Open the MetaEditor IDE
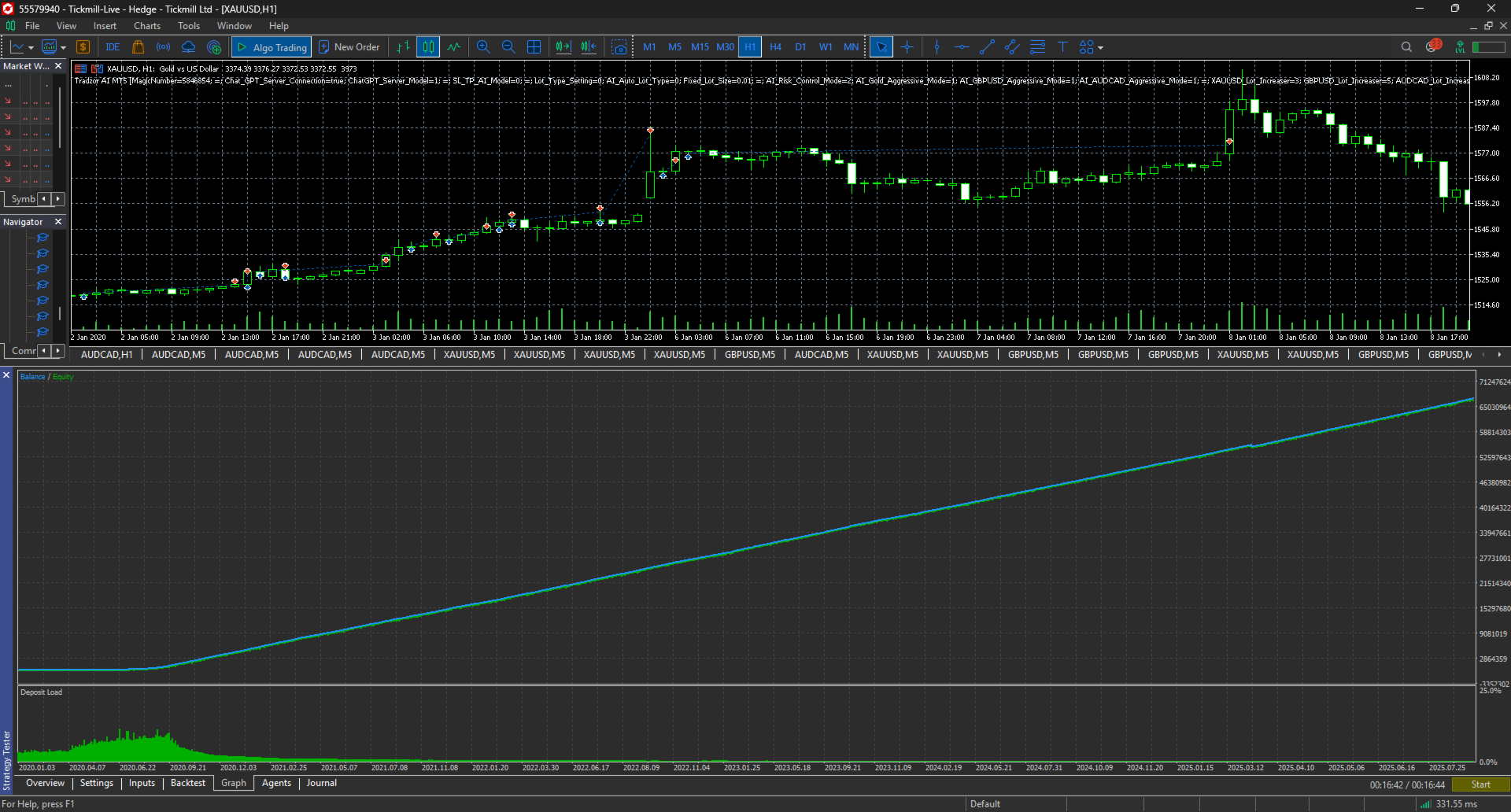1511x812 pixels. 113,47
